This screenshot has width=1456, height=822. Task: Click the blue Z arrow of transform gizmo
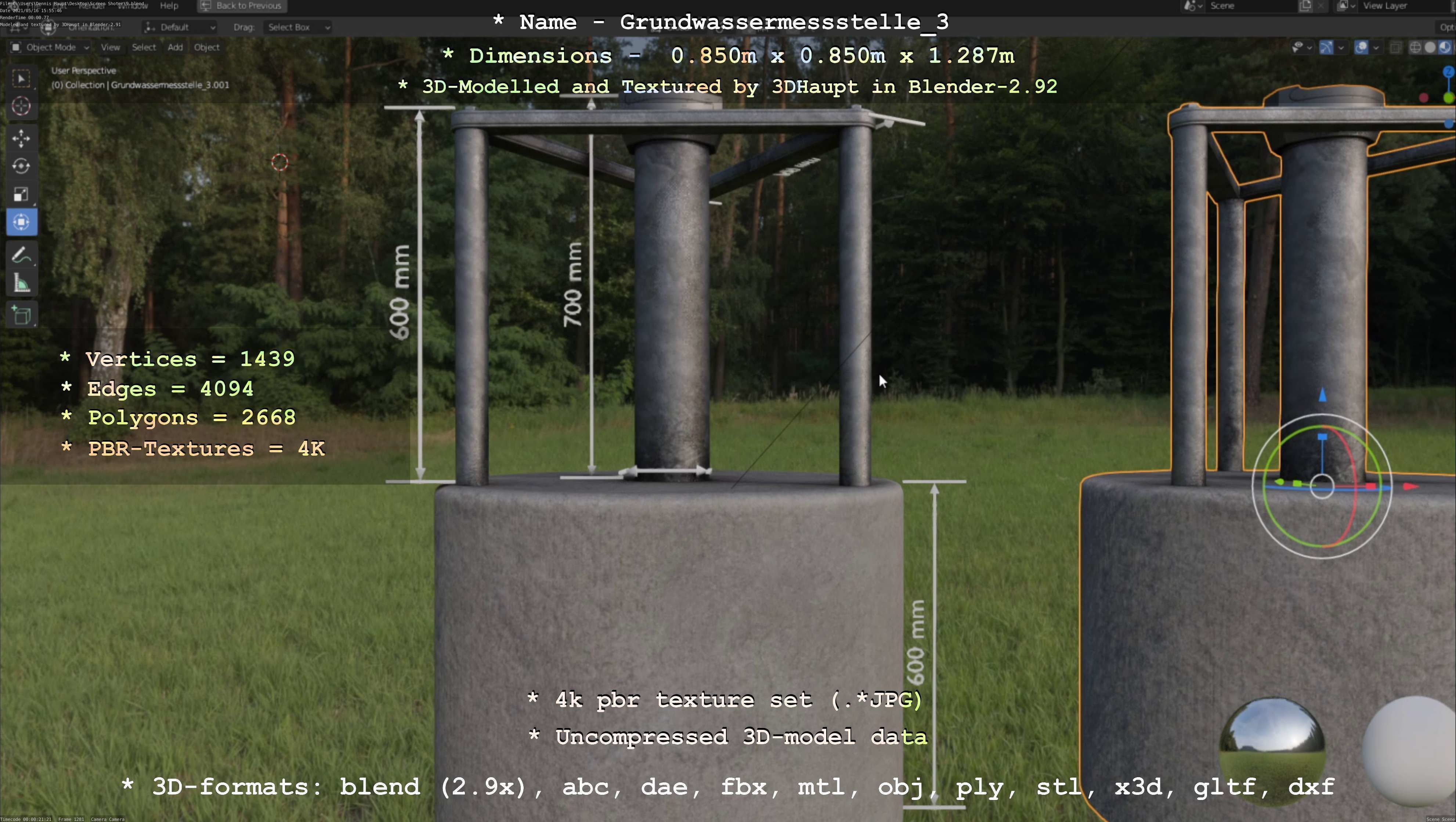(1322, 395)
